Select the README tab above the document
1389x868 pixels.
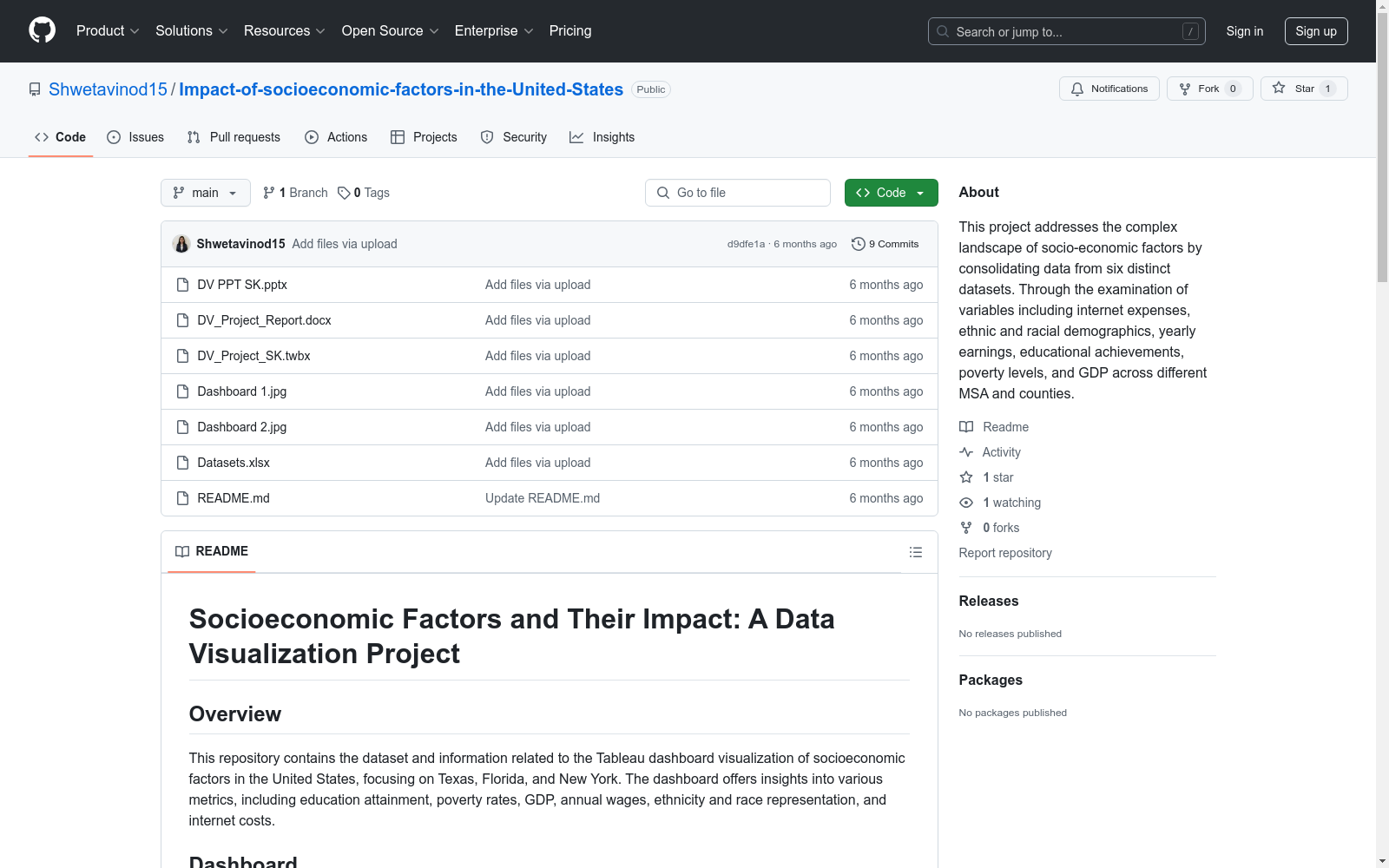(212, 551)
